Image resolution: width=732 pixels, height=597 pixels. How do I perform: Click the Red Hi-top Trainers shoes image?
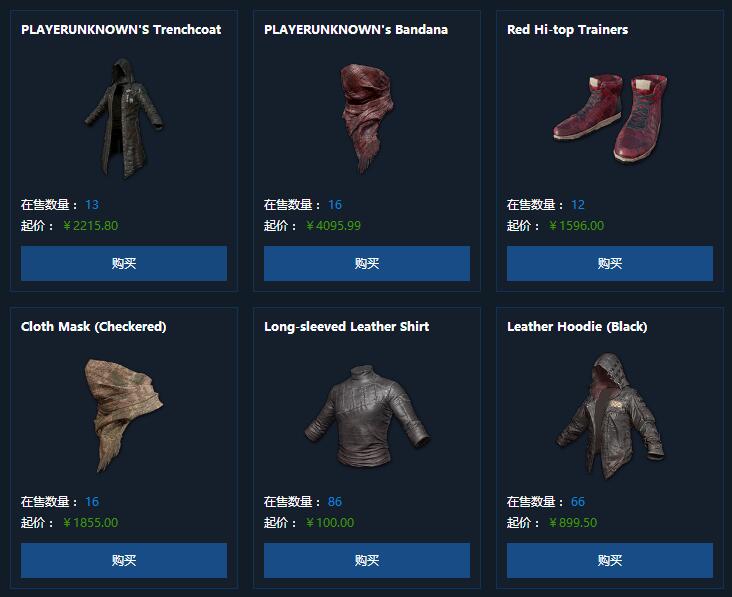coord(610,118)
